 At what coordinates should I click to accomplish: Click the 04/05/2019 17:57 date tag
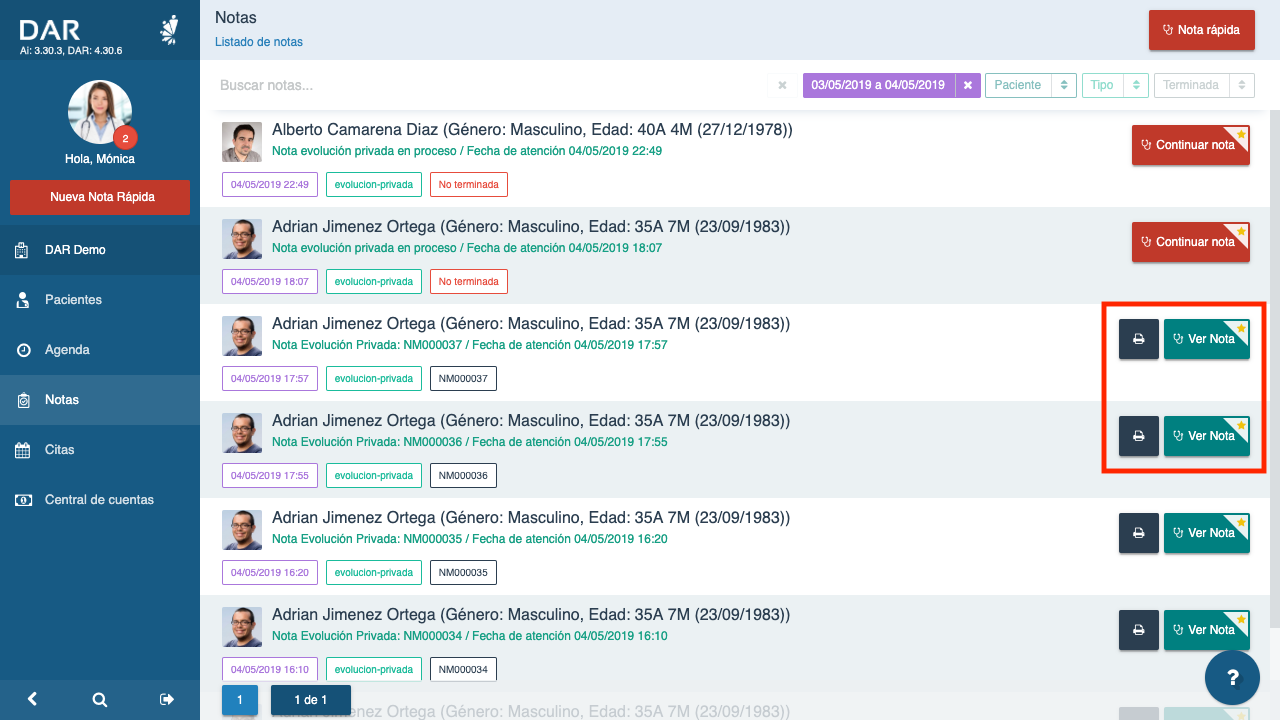tap(270, 379)
